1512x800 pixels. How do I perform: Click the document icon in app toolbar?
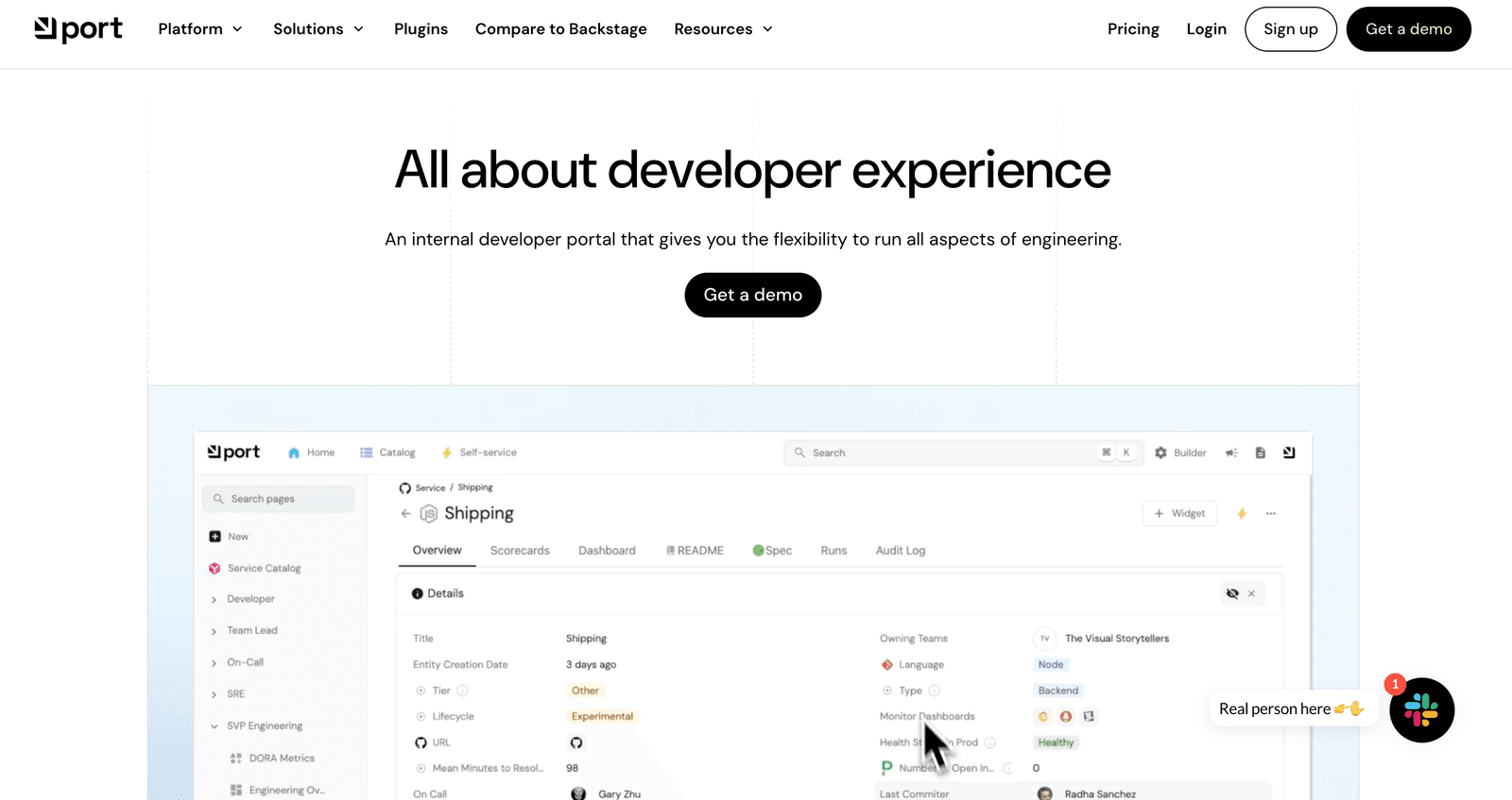pyautogui.click(x=1260, y=453)
